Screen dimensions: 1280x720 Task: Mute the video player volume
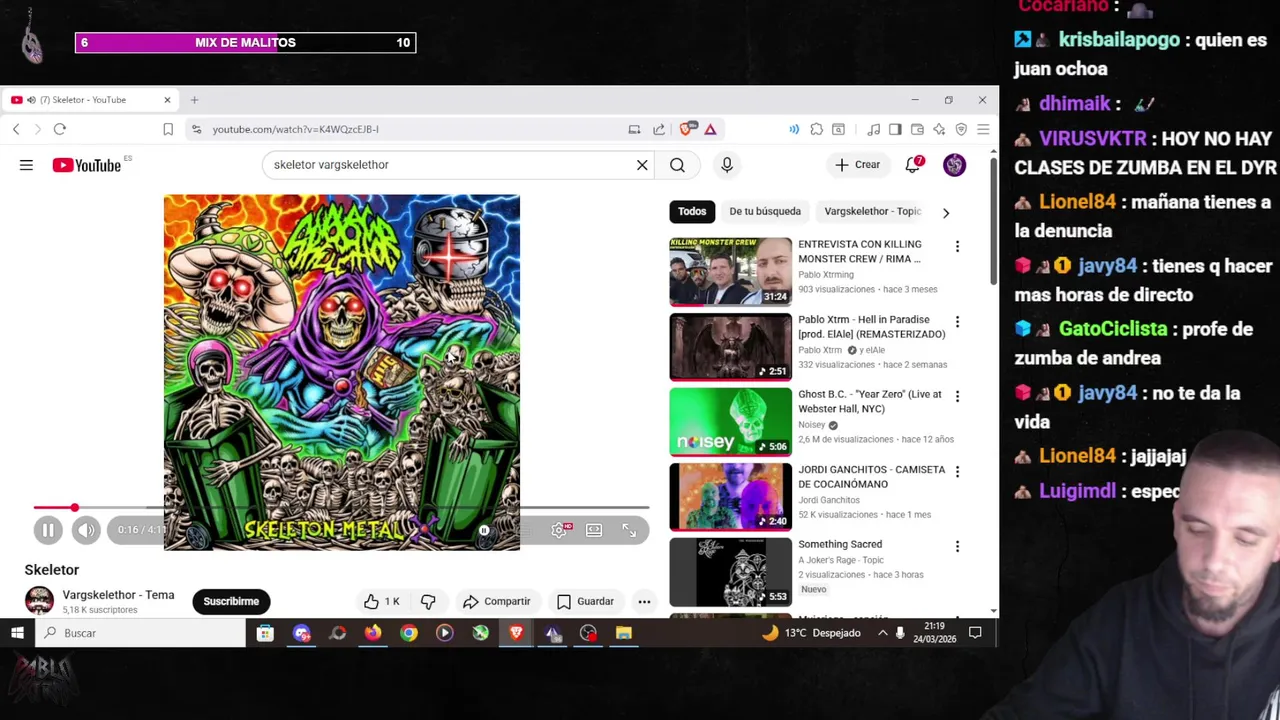(86, 530)
